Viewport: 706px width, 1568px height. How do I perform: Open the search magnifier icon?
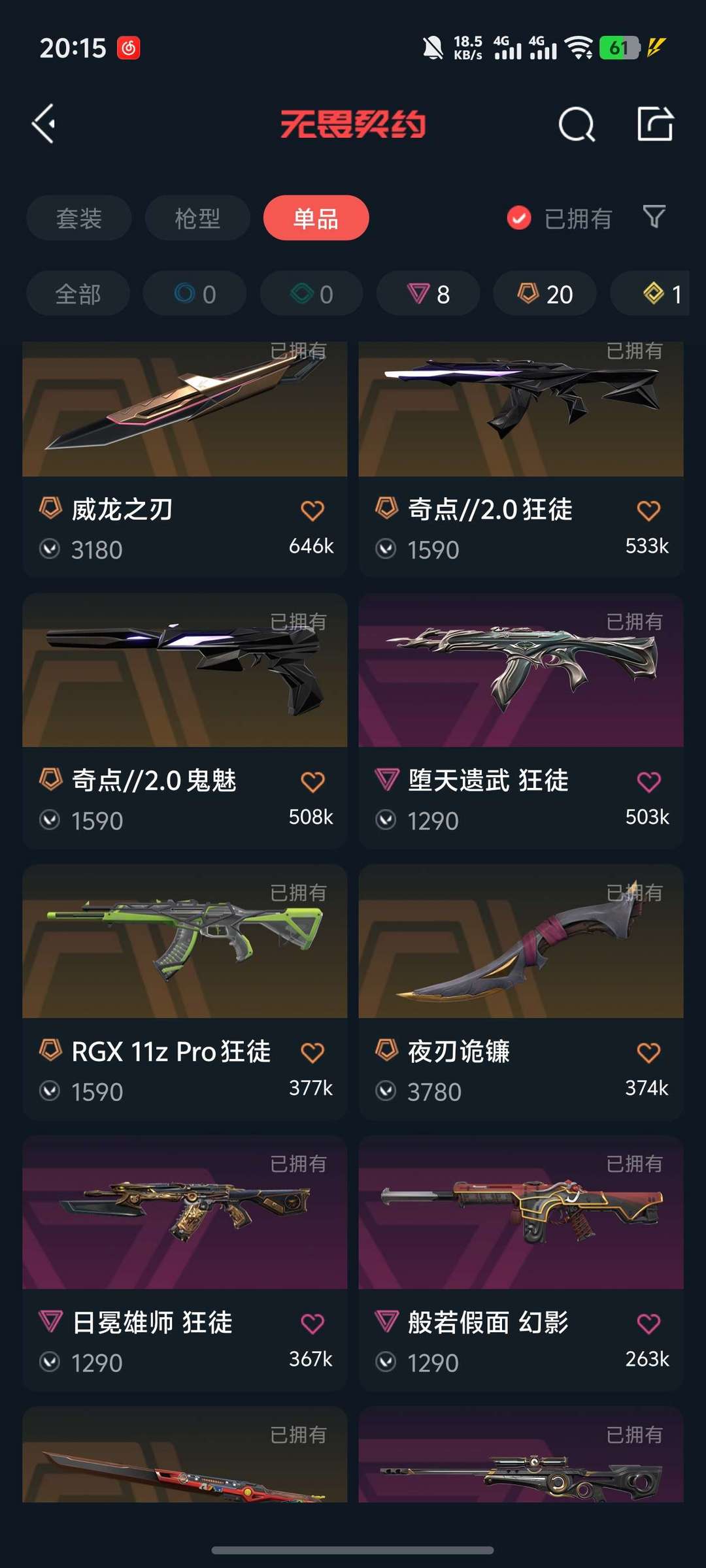point(577,124)
